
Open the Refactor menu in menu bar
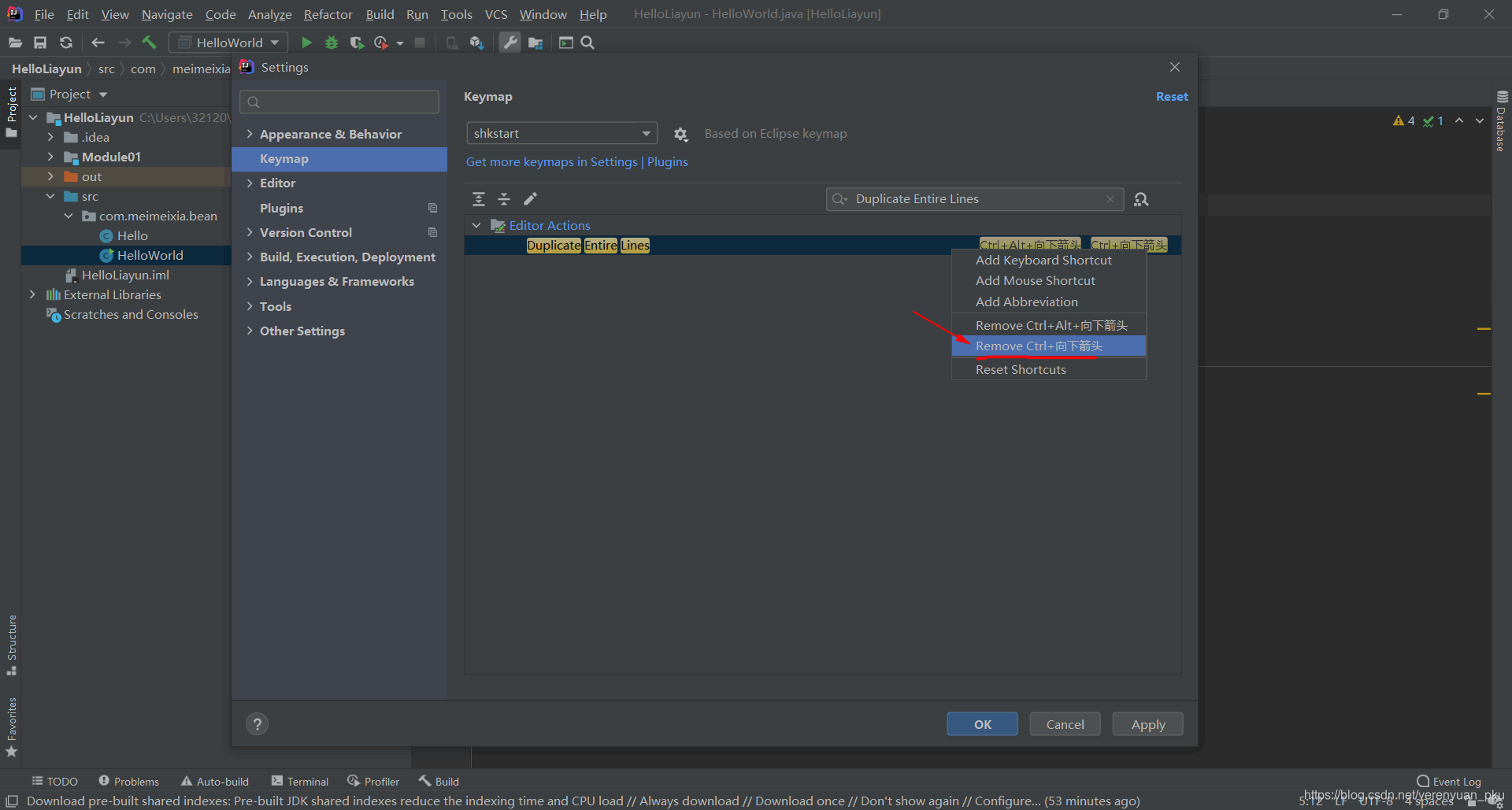(x=328, y=14)
